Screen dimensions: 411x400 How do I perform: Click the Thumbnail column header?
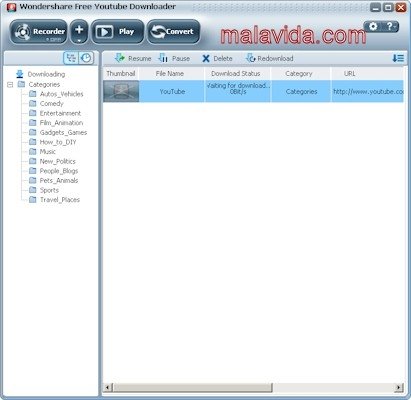[121, 74]
